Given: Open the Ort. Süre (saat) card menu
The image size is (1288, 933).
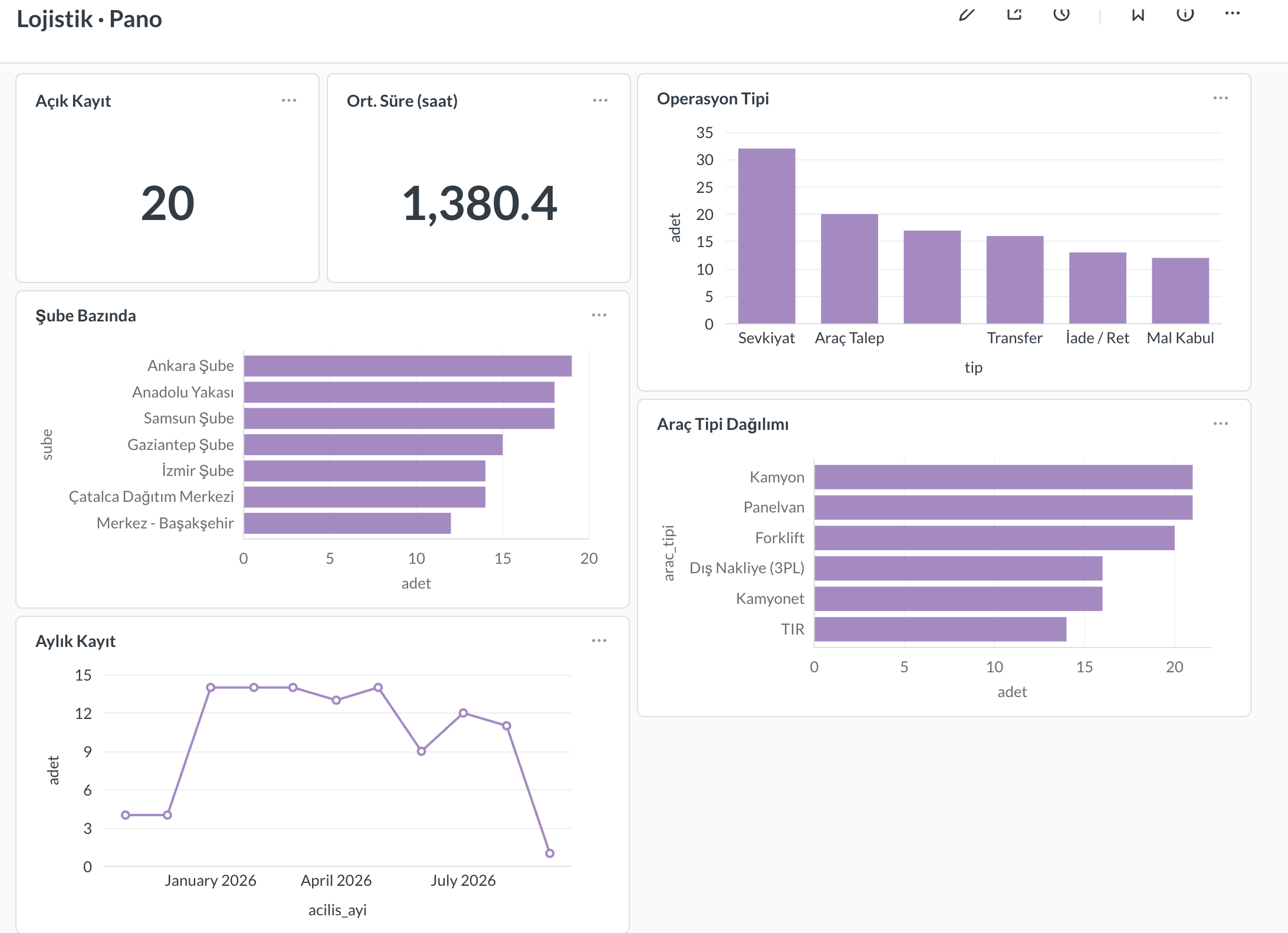Looking at the screenshot, I should click(x=600, y=100).
